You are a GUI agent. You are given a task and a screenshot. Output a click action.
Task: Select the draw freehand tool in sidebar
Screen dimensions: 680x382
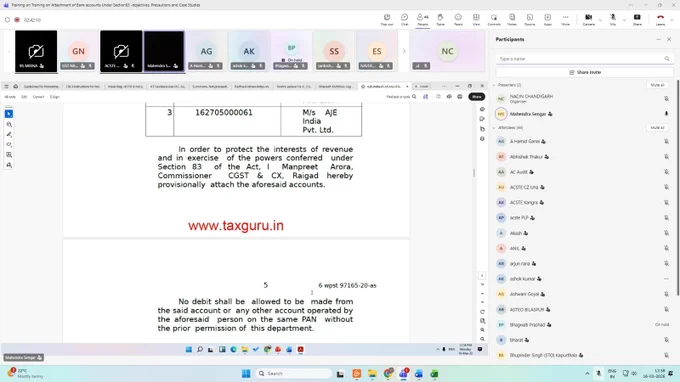pos(9,144)
